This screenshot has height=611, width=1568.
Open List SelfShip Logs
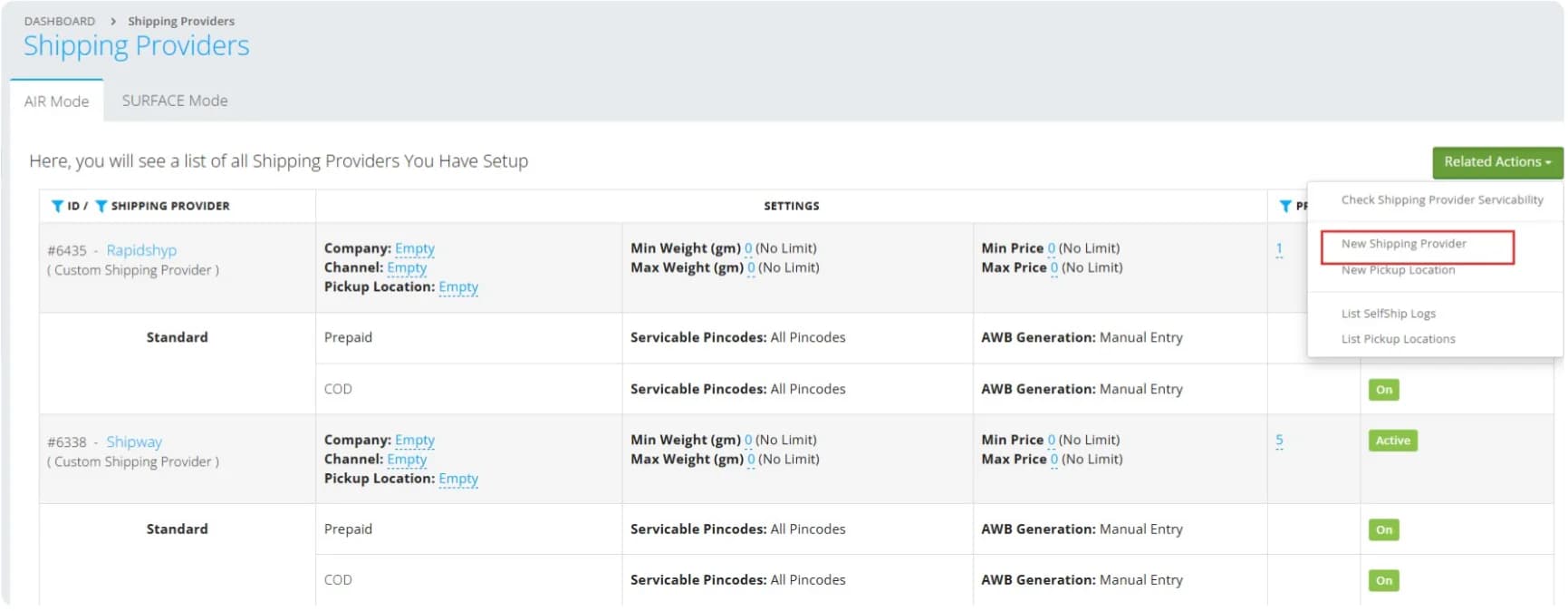tap(1388, 314)
